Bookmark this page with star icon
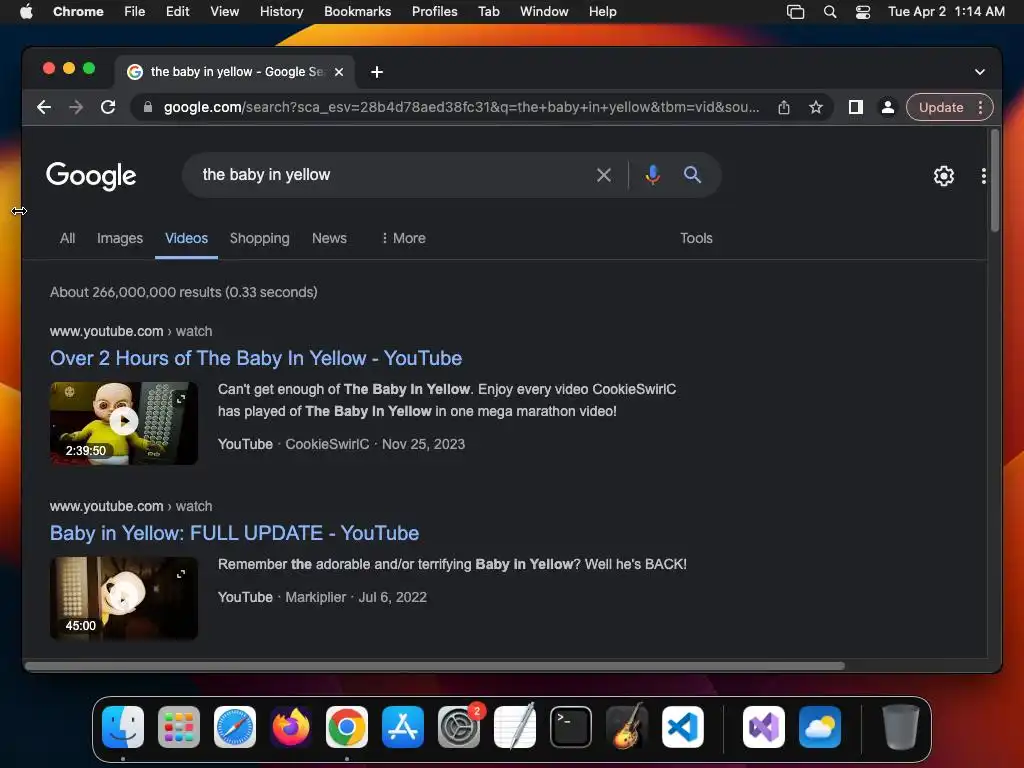Image resolution: width=1024 pixels, height=768 pixels. [x=816, y=107]
